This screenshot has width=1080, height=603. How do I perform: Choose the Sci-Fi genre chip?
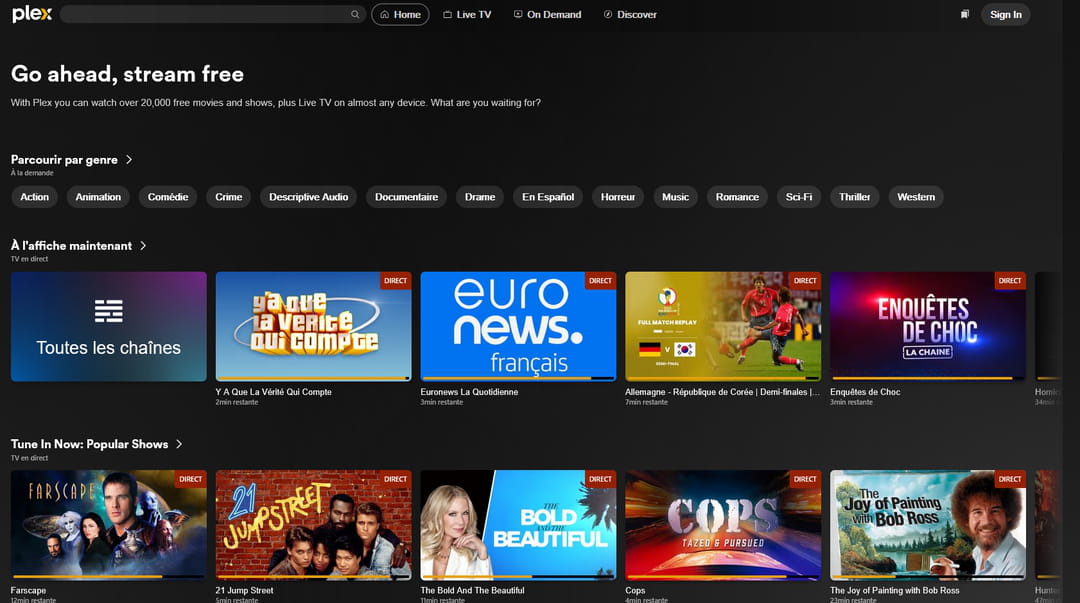click(x=799, y=197)
